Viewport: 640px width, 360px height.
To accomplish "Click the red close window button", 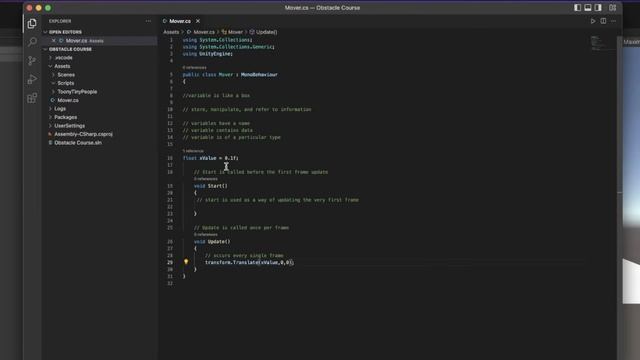I will click(29, 8).
